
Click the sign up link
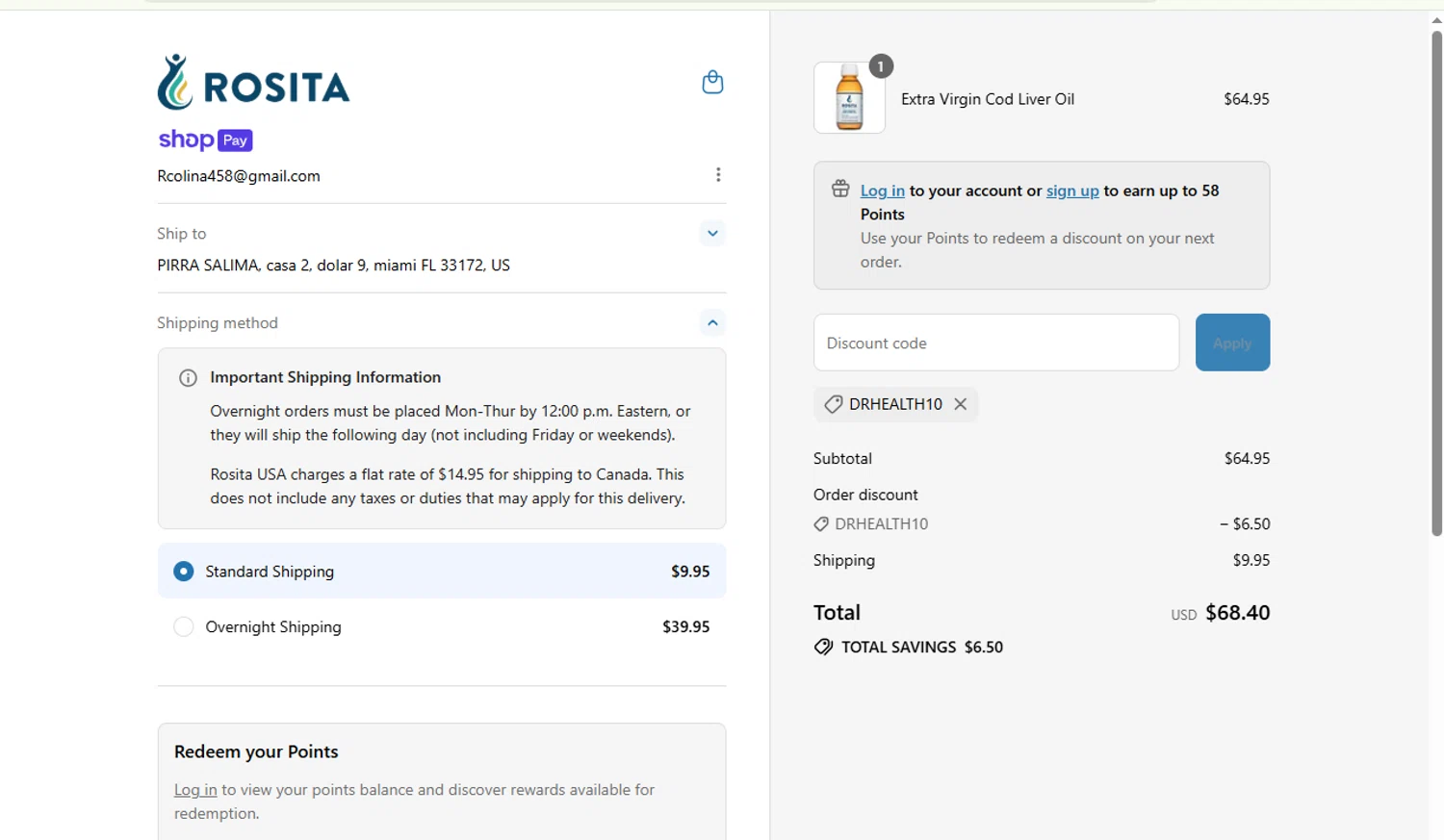1072,191
